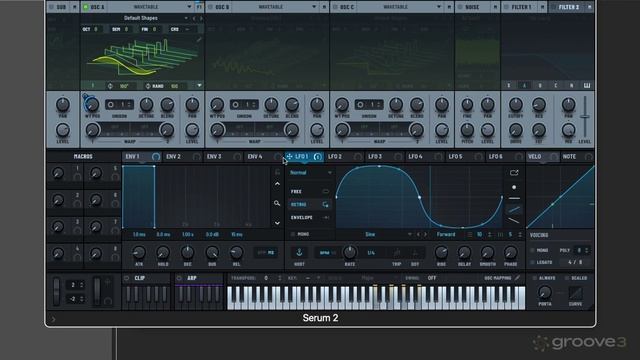Click the RAND phase icon in OSC A
The height and width of the screenshot is (360, 640).
[x=148, y=86]
